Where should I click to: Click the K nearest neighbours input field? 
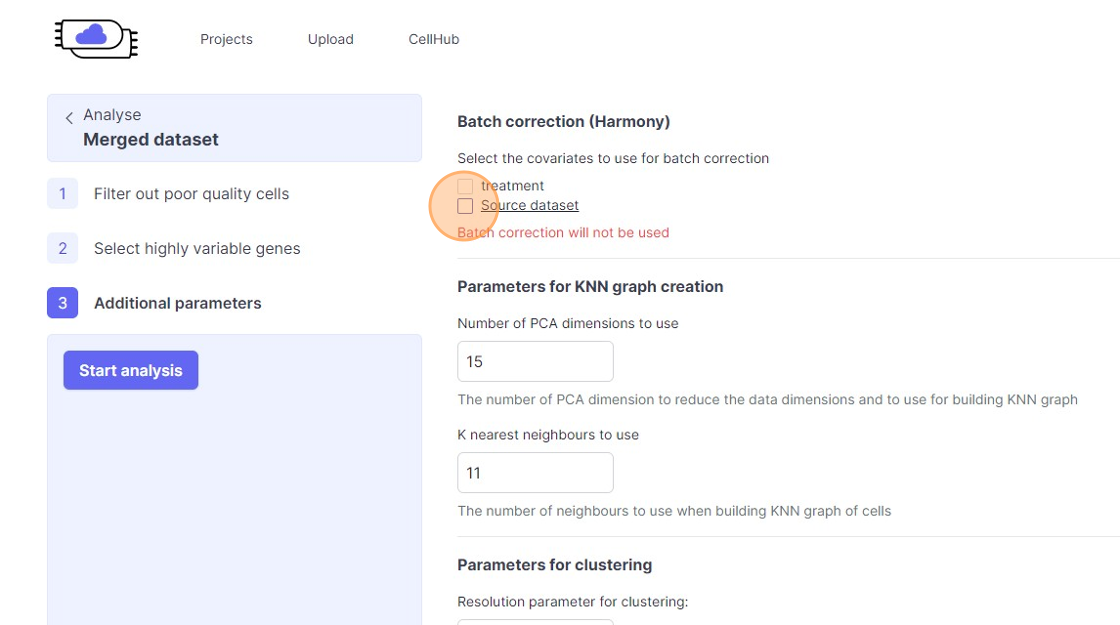(535, 472)
